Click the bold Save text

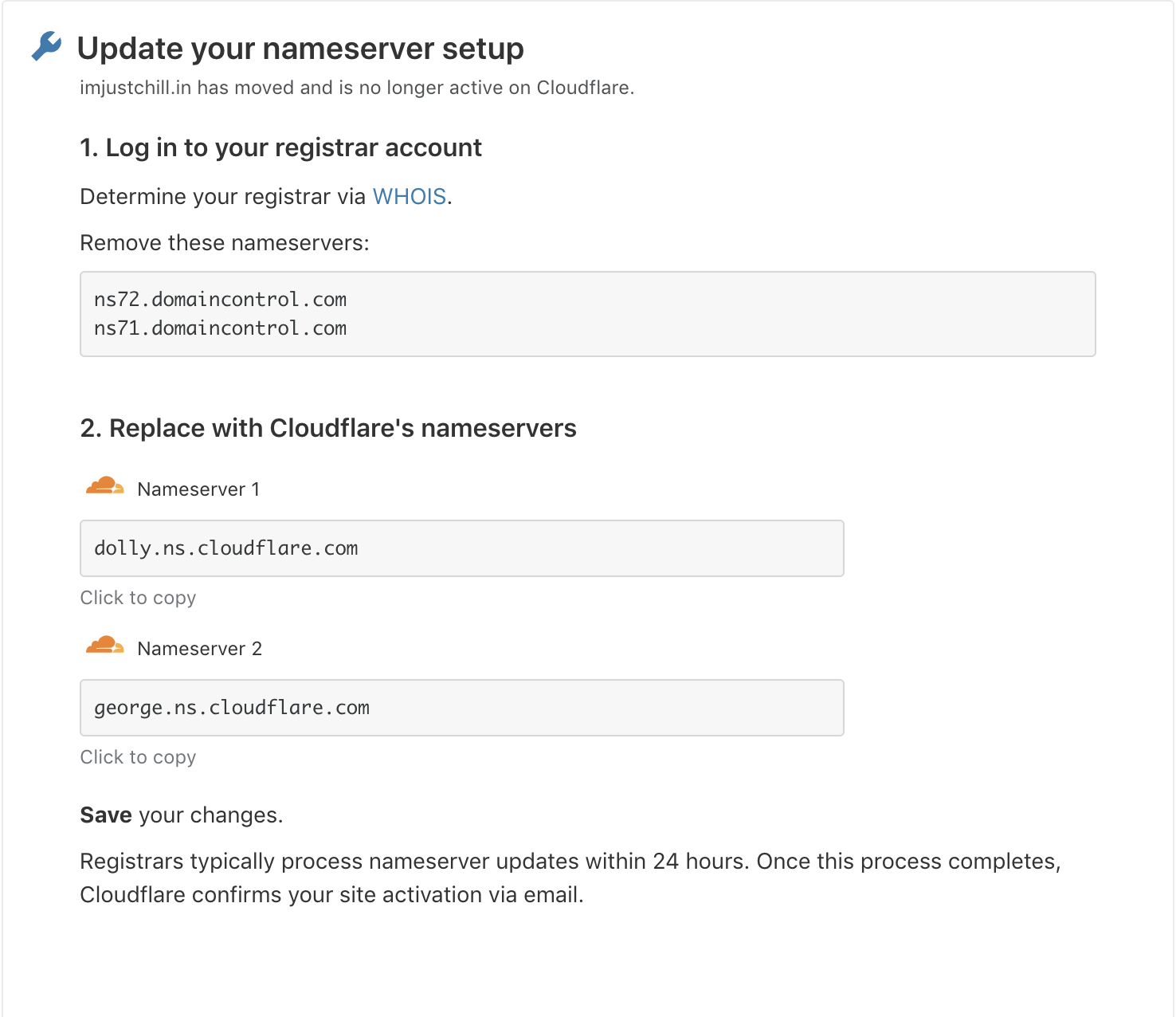pyautogui.click(x=106, y=815)
